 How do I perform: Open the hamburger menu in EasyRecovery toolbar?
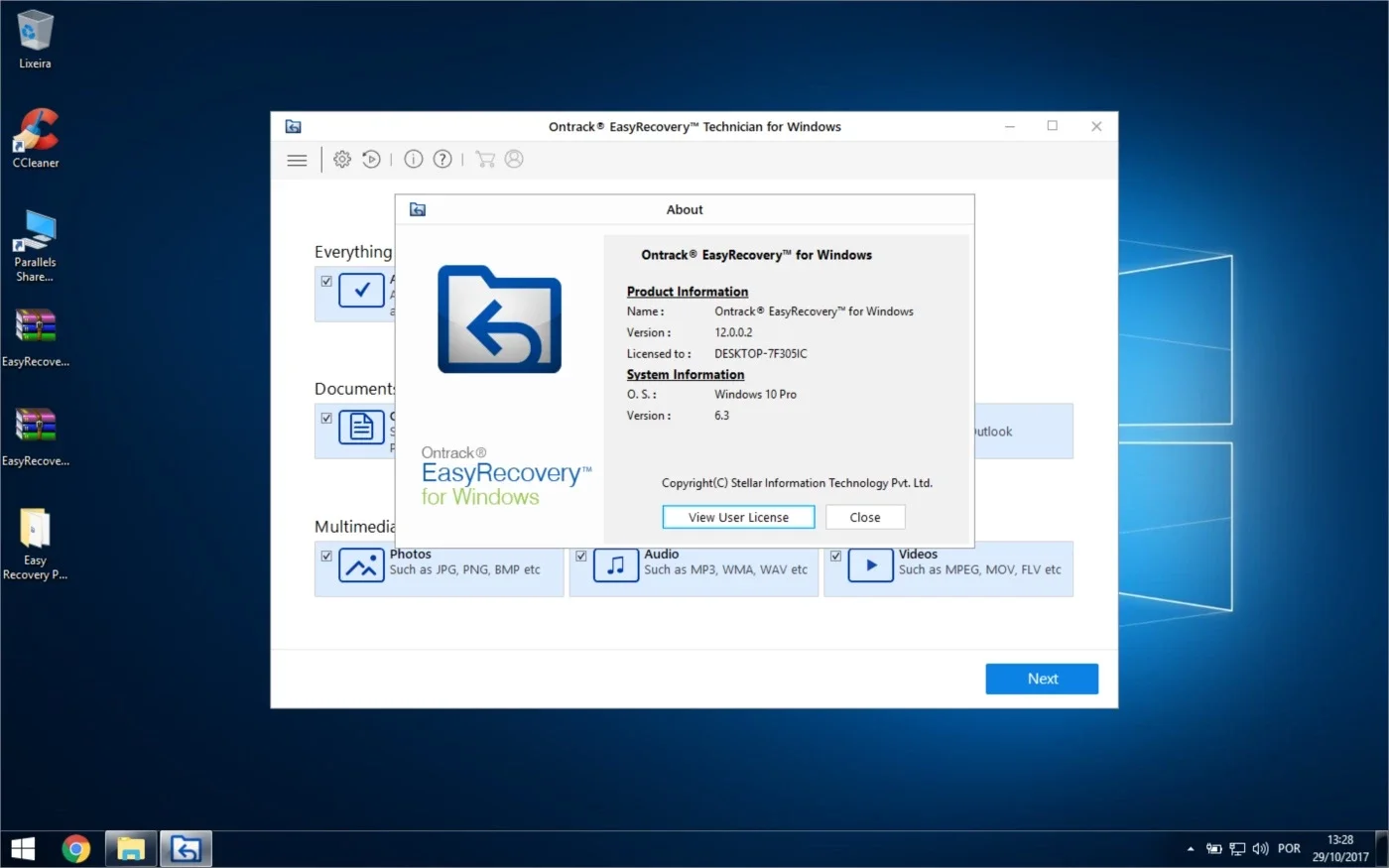click(297, 160)
